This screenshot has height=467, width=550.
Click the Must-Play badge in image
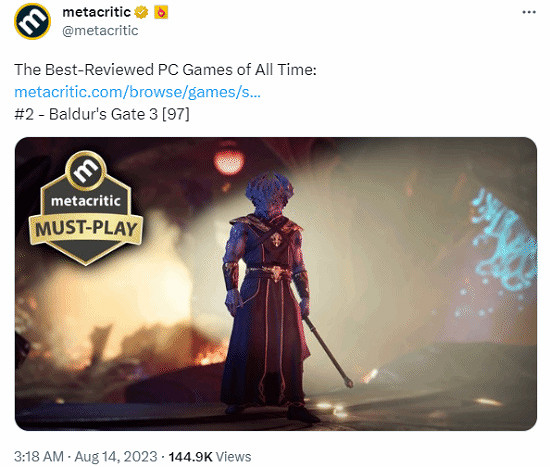(86, 208)
